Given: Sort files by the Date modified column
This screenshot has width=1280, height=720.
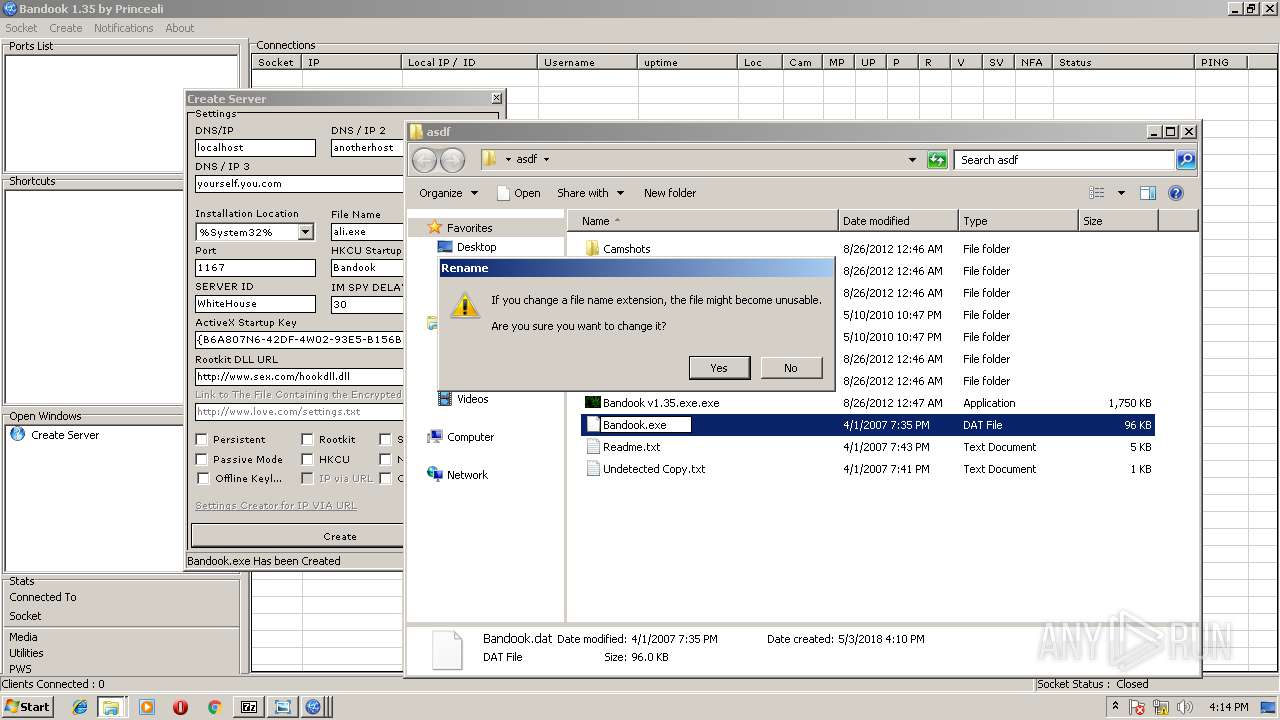Looking at the screenshot, I should (x=898, y=221).
